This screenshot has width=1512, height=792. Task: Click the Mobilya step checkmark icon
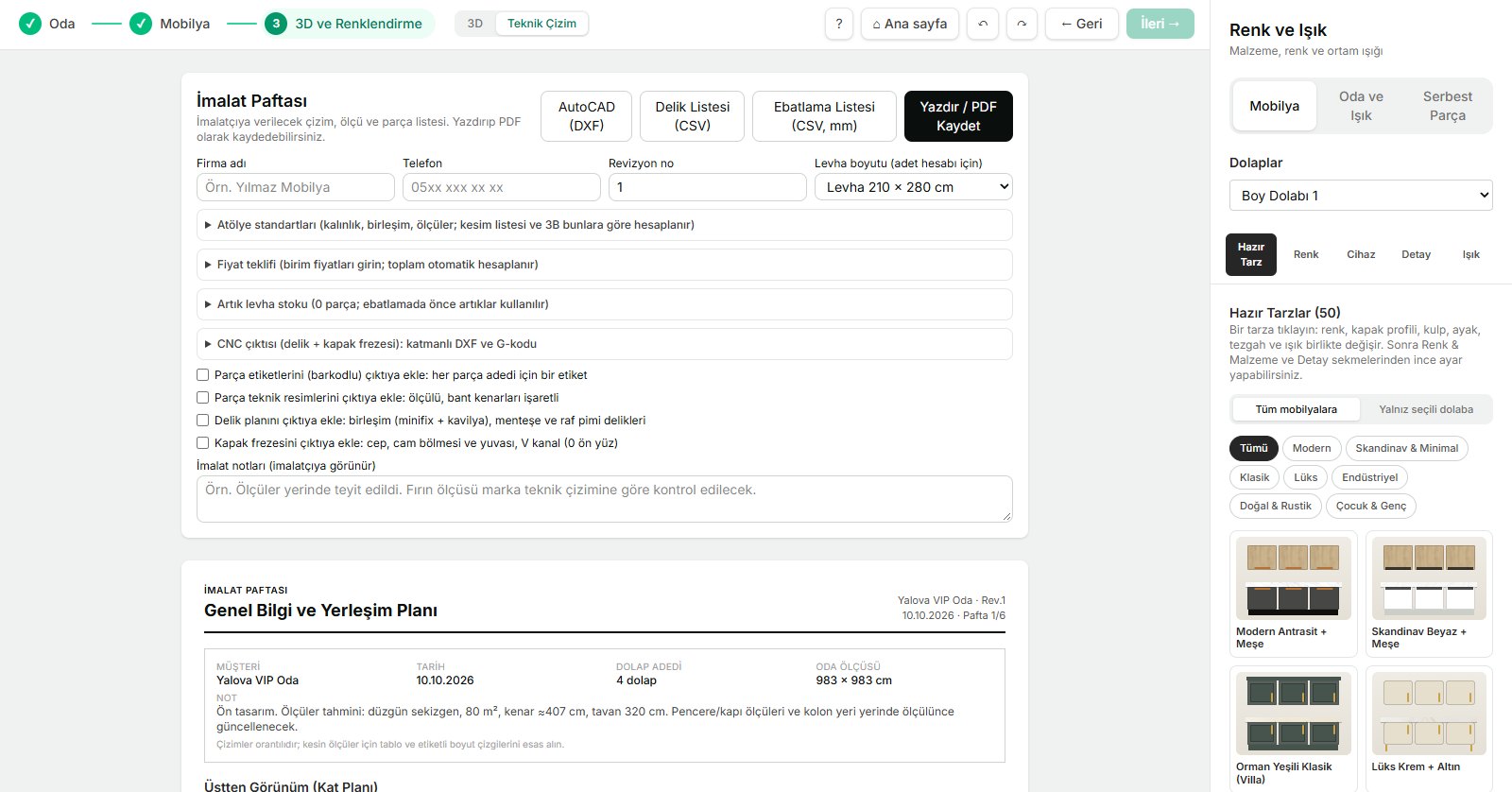[141, 24]
